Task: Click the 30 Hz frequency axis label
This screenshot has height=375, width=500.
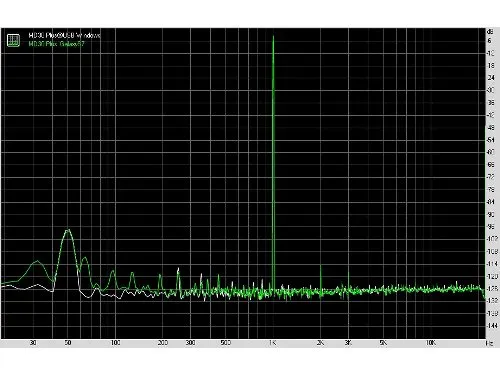Action: pos(33,343)
